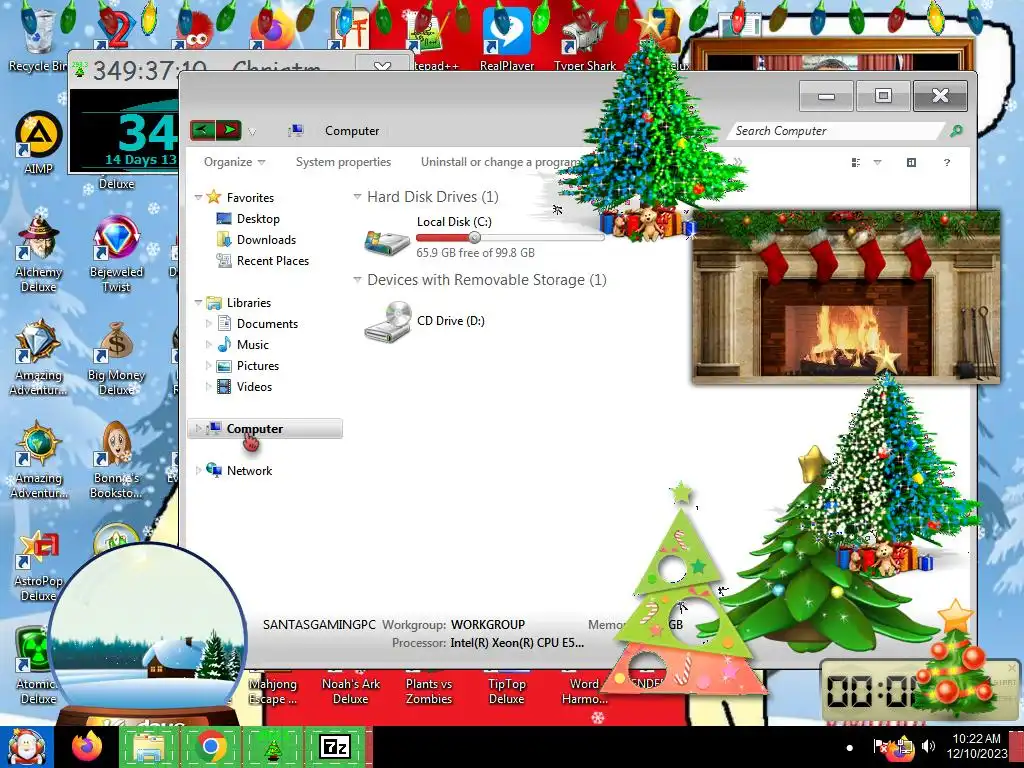The image size is (1024, 768).
Task: Go forward with the Explorer forward arrow
Action: (229, 130)
